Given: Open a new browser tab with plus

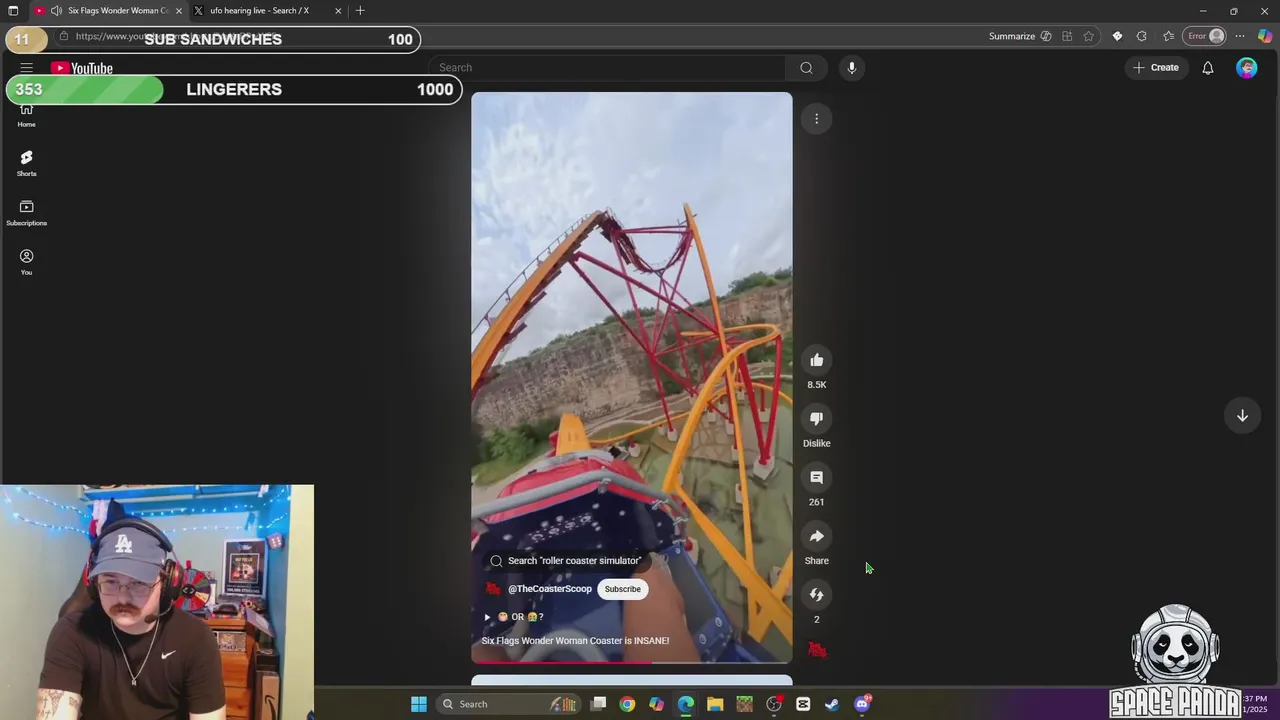Looking at the screenshot, I should click(360, 11).
